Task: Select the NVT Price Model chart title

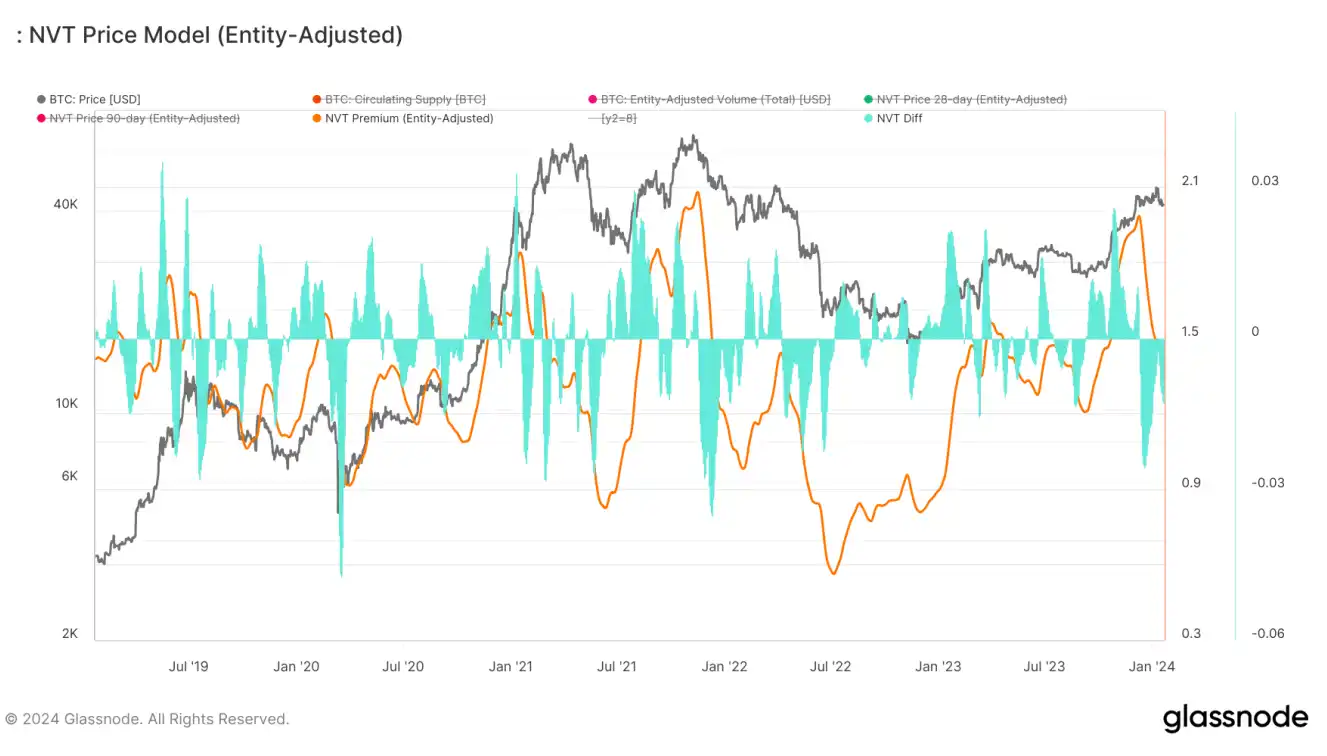Action: 209,35
